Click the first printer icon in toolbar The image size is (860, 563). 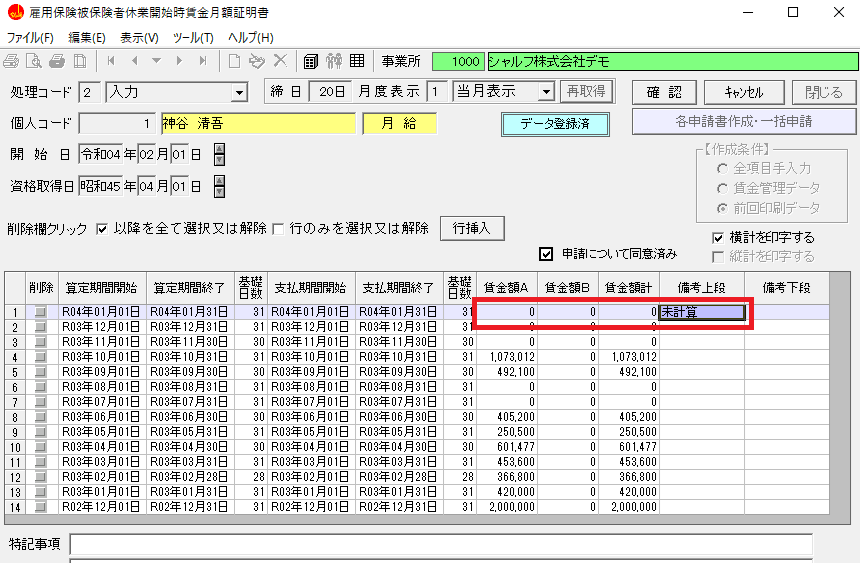pyautogui.click(x=11, y=61)
